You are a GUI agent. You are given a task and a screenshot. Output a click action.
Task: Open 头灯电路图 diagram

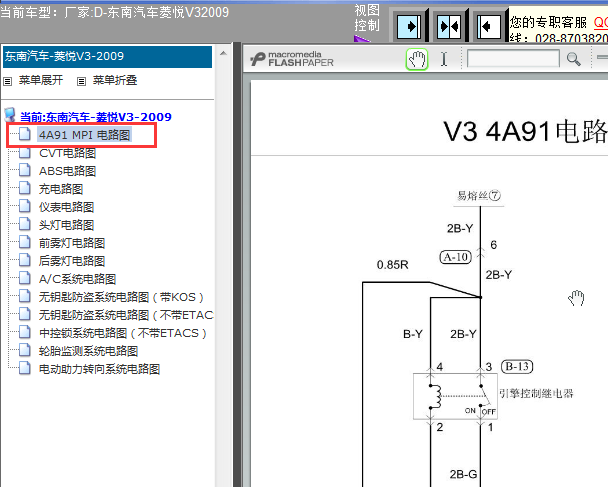point(66,225)
